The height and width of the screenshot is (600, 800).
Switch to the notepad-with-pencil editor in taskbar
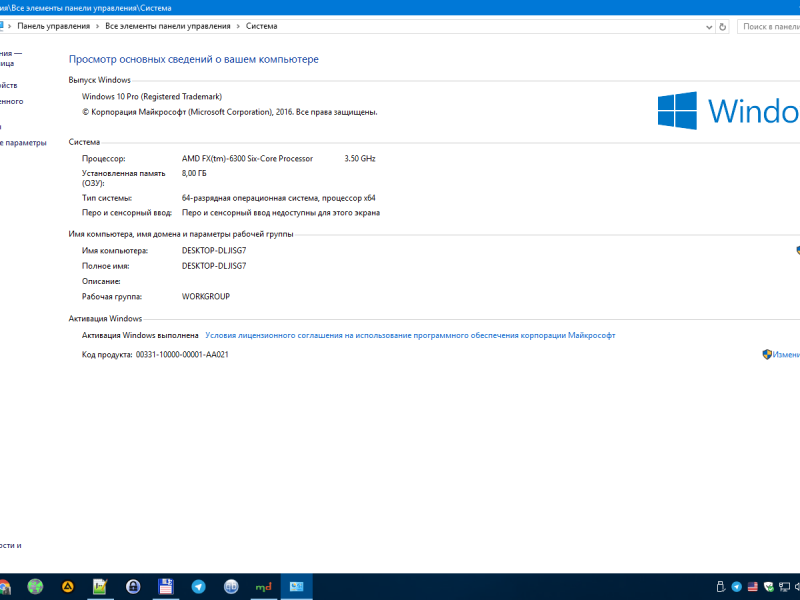[x=100, y=587]
